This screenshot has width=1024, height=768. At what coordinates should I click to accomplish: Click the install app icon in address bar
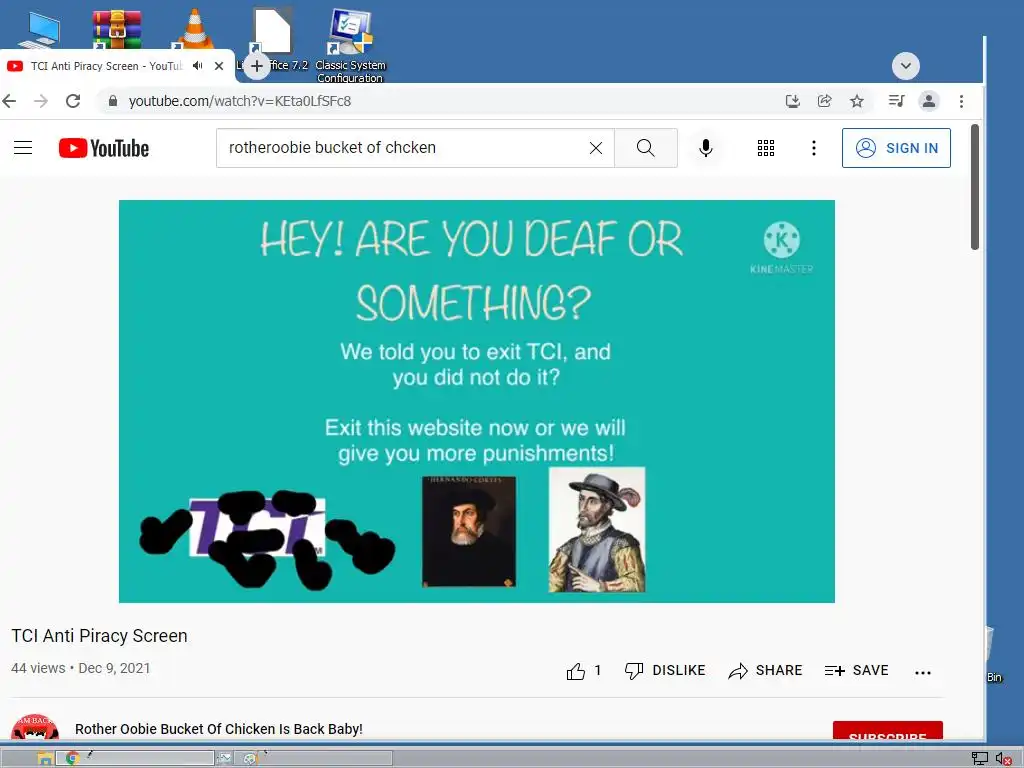pos(793,101)
